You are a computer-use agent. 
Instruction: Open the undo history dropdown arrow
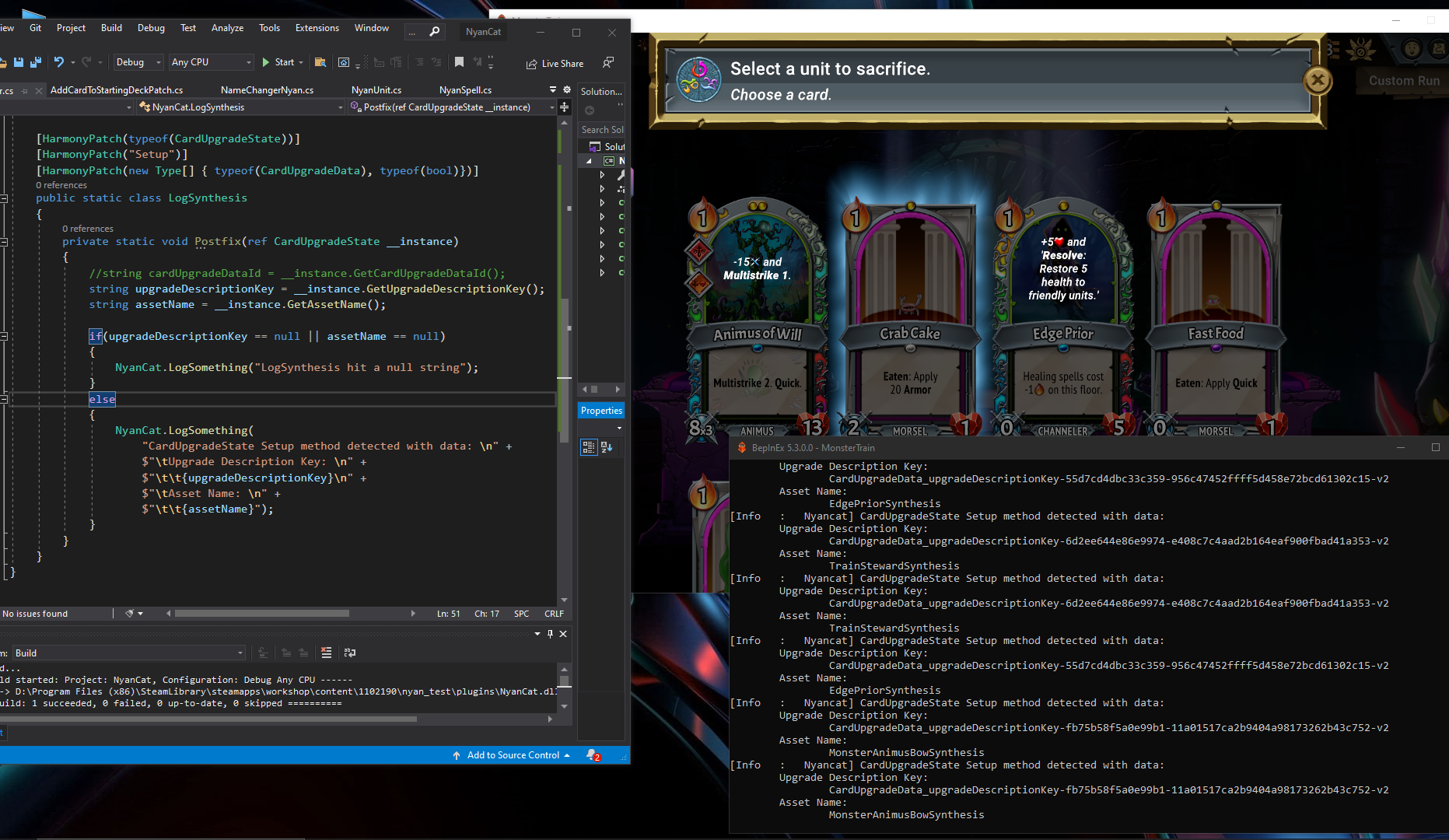pyautogui.click(x=73, y=62)
